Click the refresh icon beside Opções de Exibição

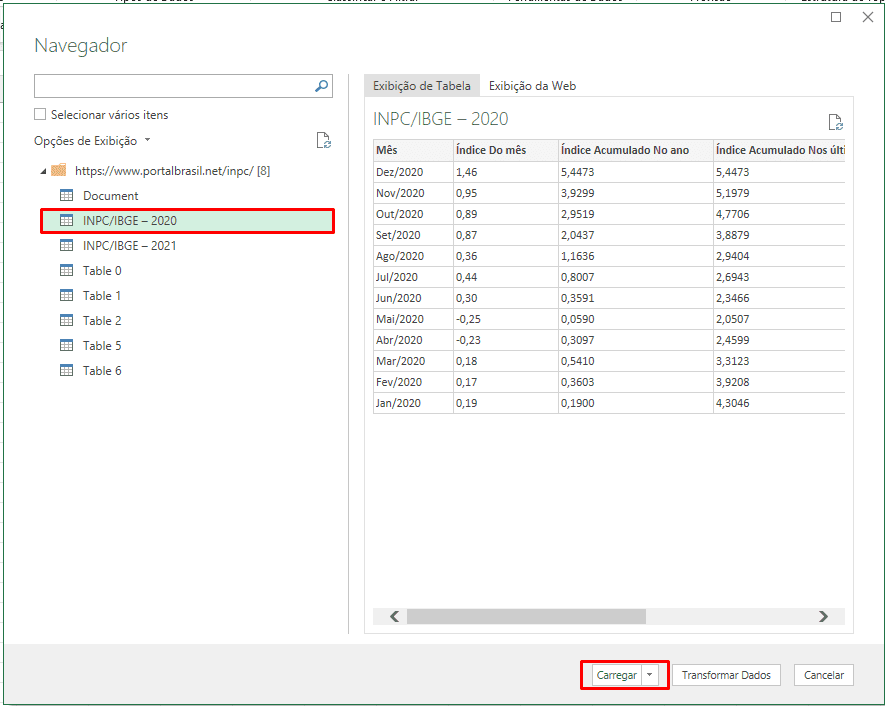pyautogui.click(x=323, y=141)
